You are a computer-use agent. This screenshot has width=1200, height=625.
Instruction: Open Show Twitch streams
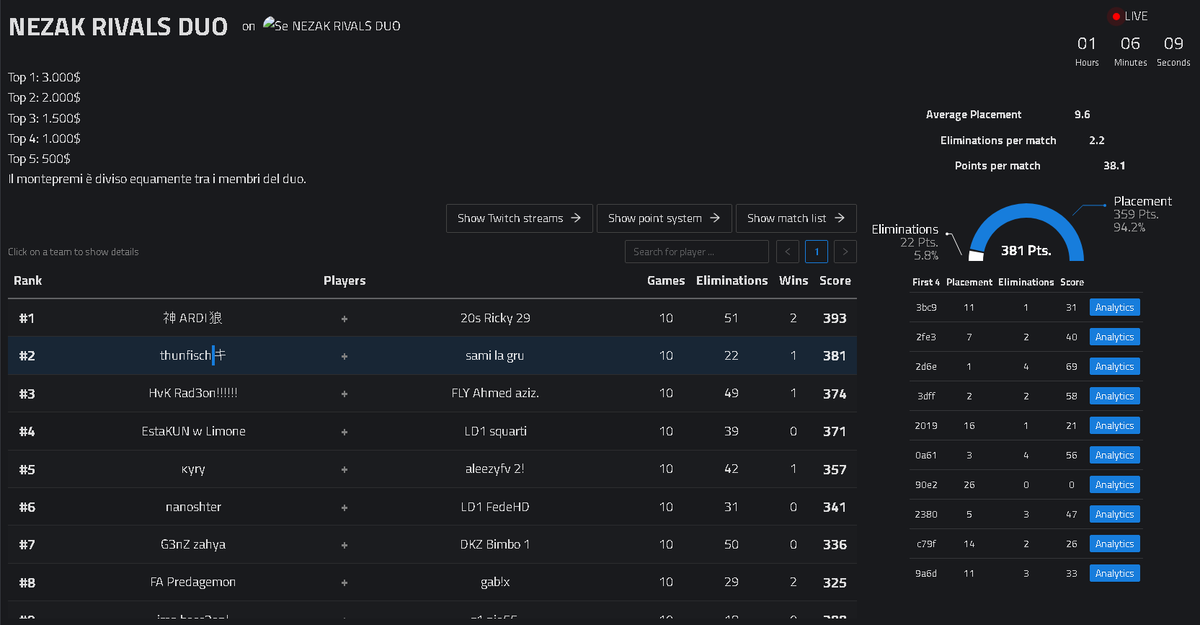click(519, 218)
